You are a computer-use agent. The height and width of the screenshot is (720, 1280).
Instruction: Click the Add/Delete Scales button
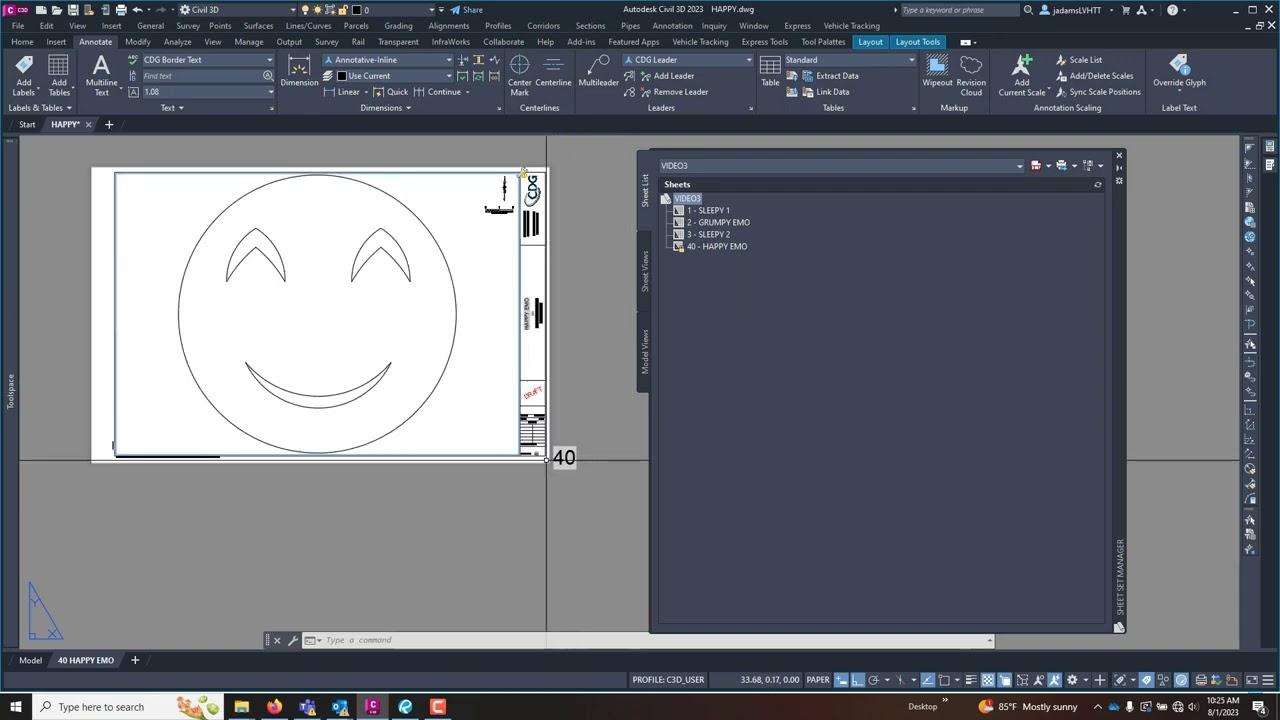pyautogui.click(x=1093, y=76)
